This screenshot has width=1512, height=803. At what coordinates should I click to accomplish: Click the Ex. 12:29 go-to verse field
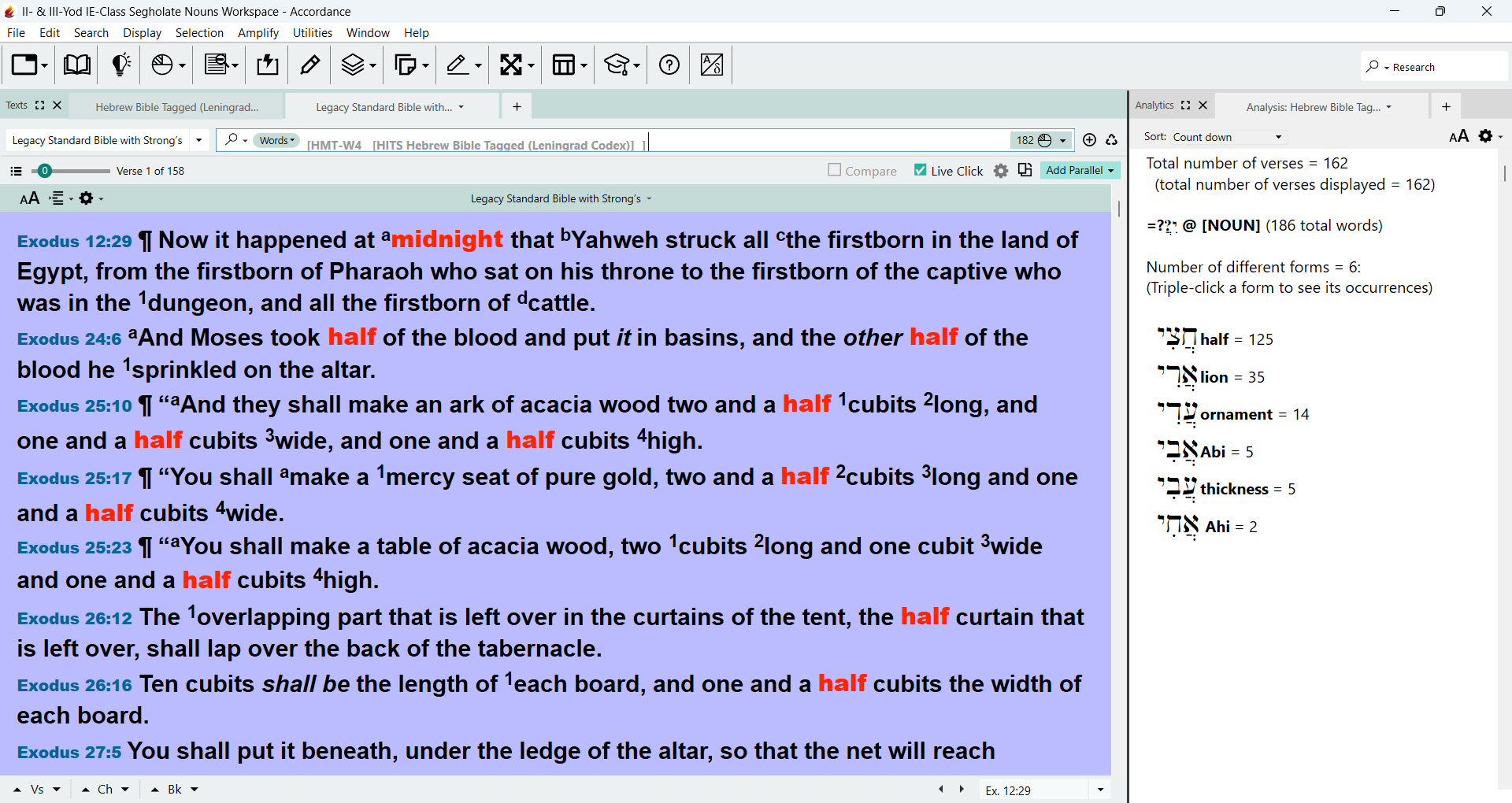coord(1033,790)
